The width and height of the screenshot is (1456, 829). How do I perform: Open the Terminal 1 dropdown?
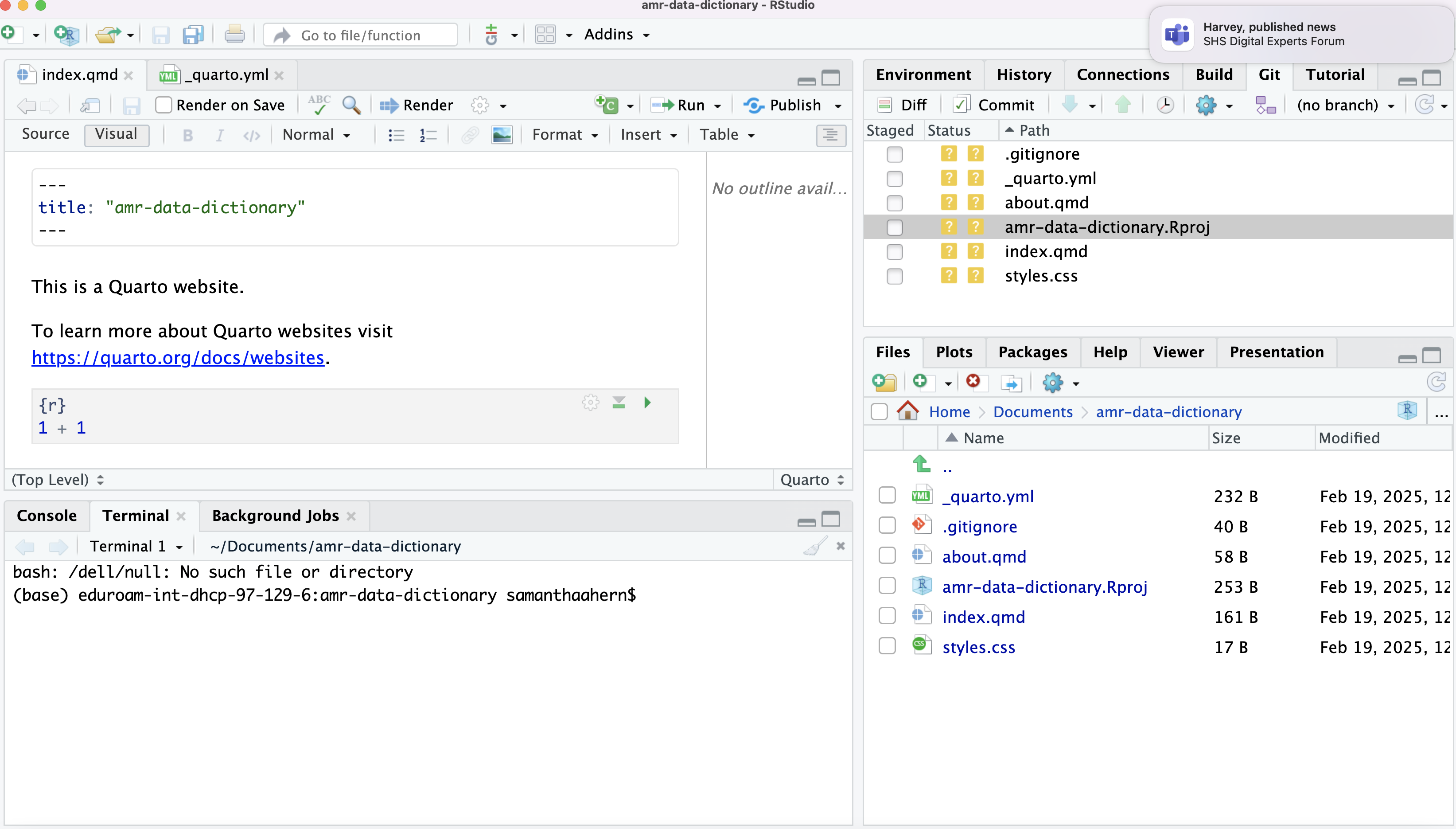point(136,547)
